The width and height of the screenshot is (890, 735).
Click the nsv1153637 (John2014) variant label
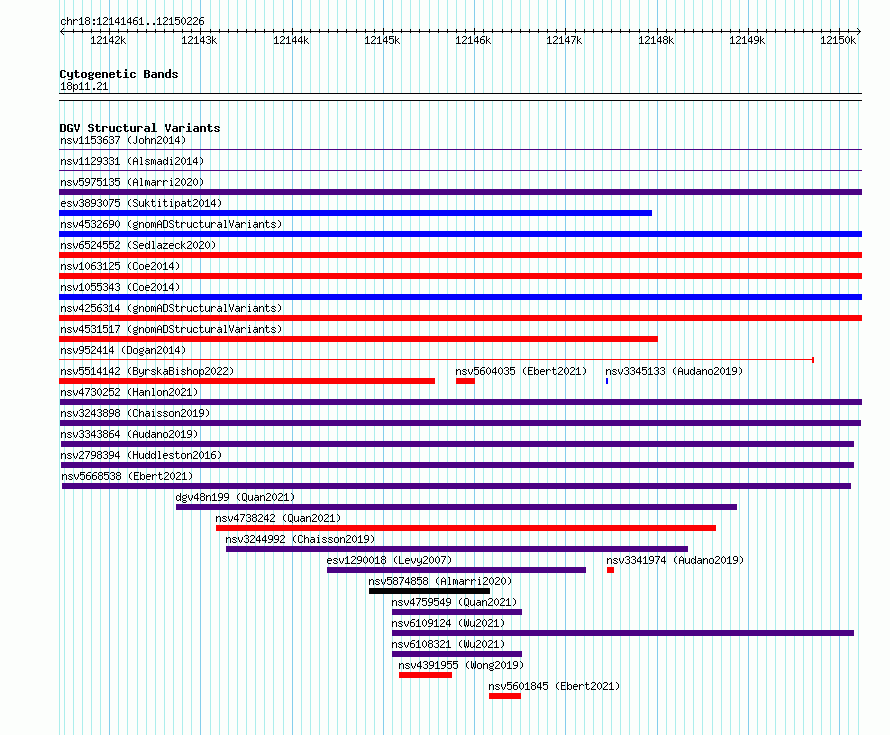coord(123,140)
